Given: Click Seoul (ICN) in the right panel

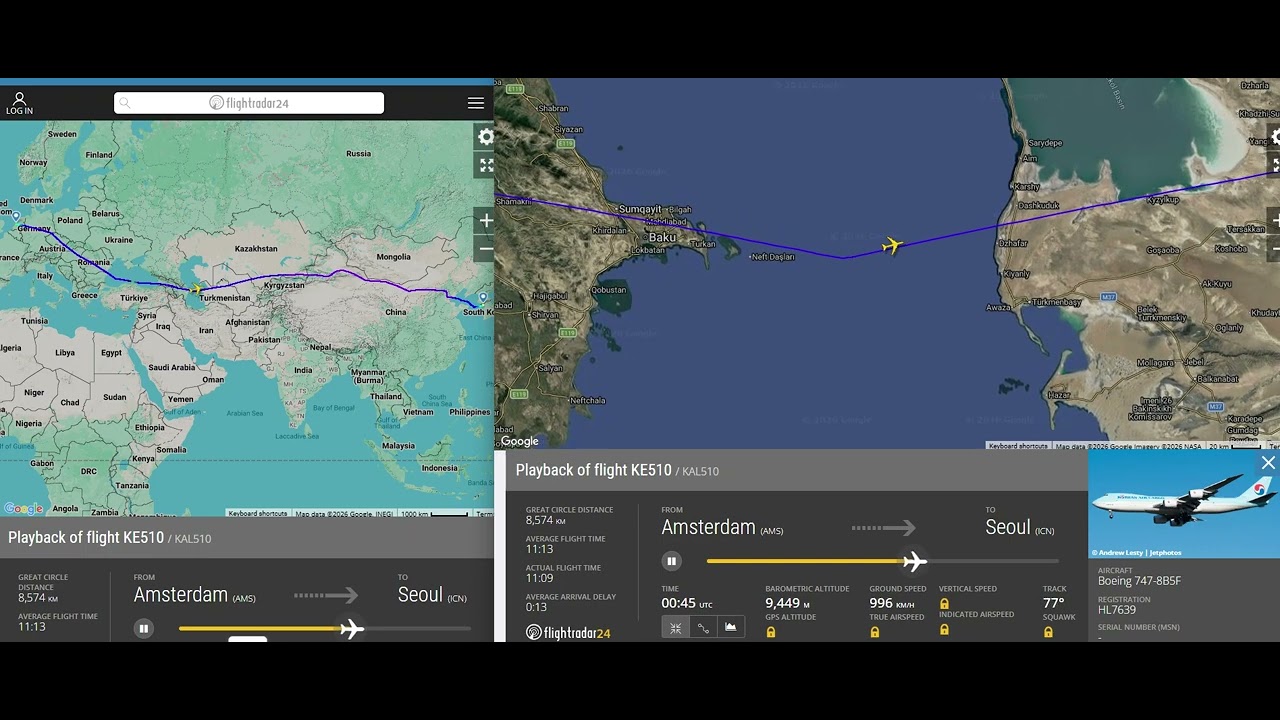Looking at the screenshot, I should point(1020,528).
